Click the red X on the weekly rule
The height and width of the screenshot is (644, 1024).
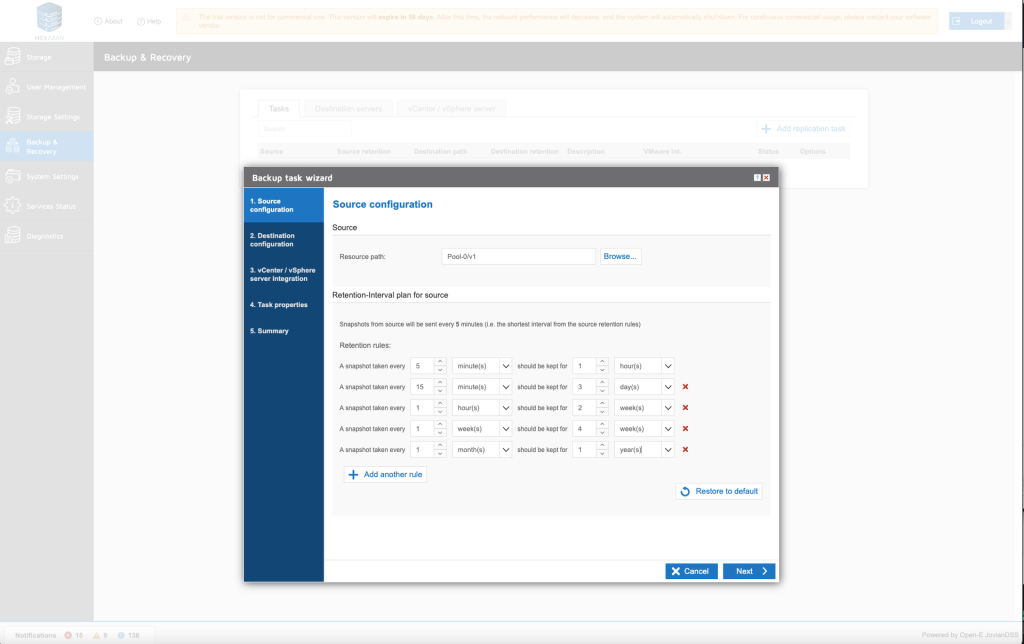(685, 429)
